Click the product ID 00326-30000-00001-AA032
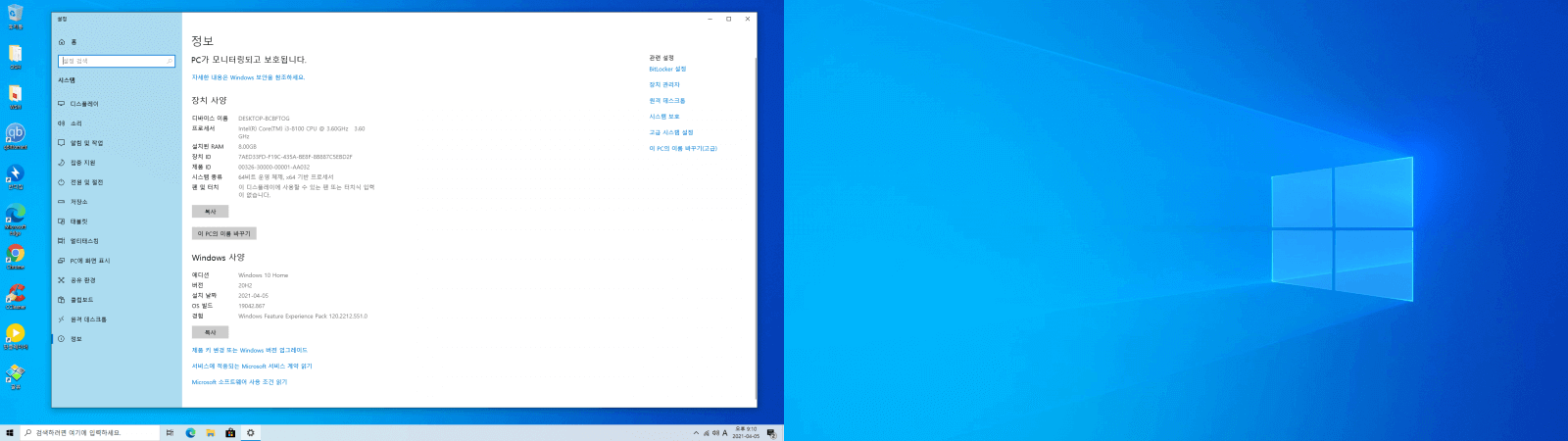 coord(273,168)
